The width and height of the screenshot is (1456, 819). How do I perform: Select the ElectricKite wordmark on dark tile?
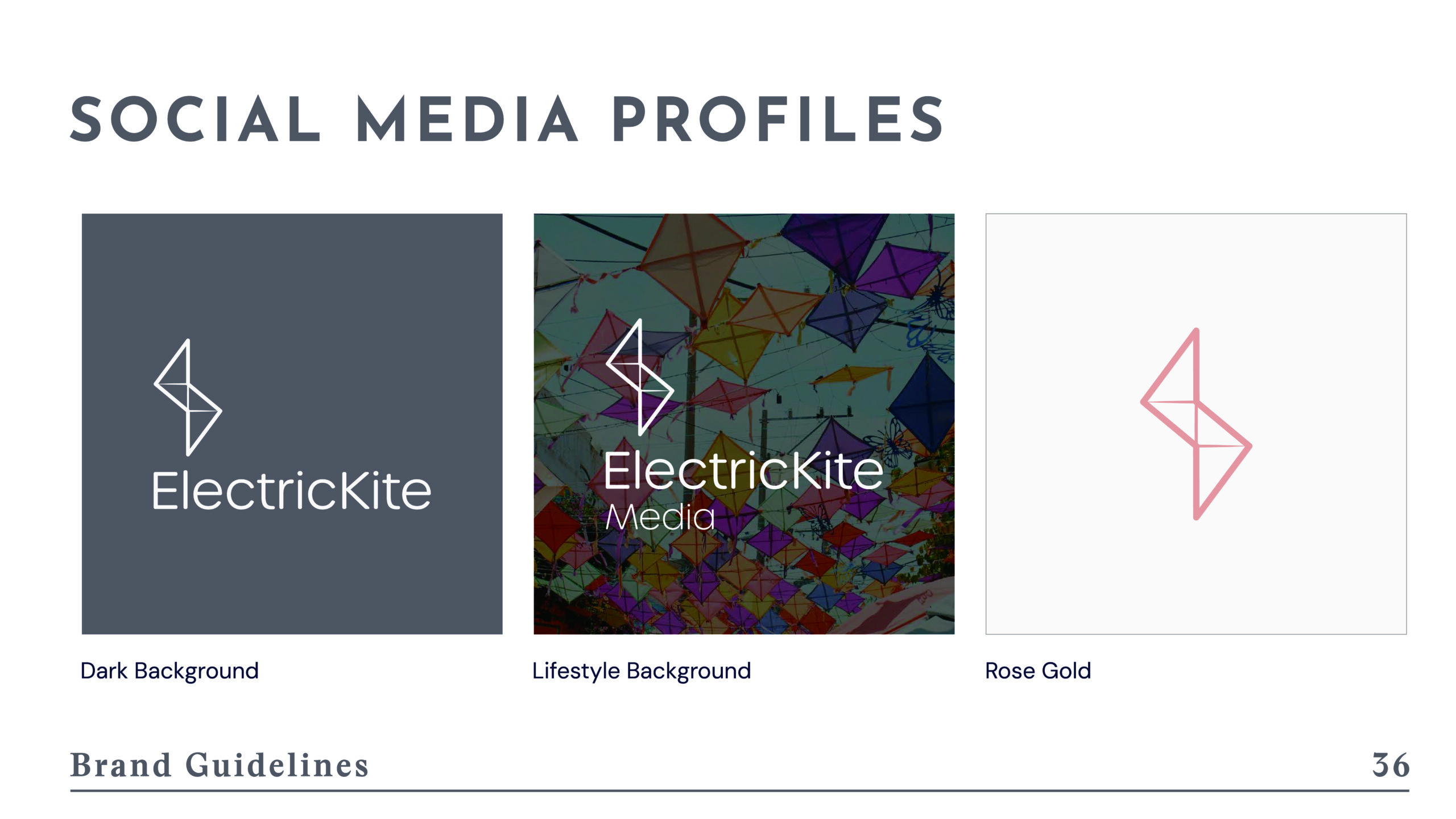click(x=291, y=491)
